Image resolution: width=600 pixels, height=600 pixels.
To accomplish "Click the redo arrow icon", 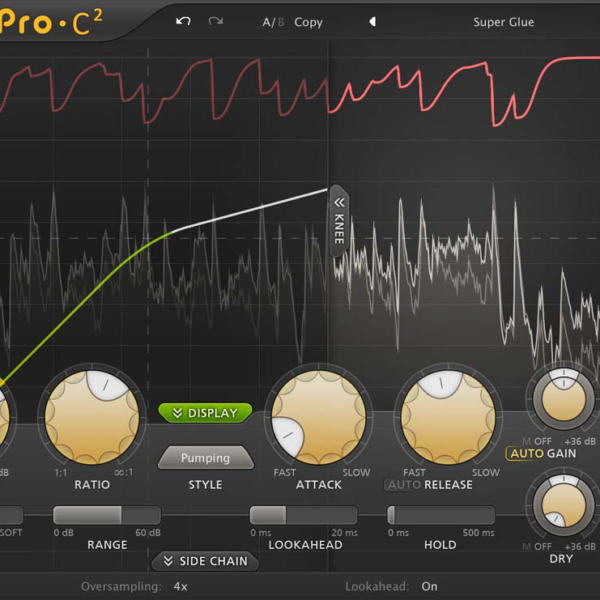I will [216, 21].
